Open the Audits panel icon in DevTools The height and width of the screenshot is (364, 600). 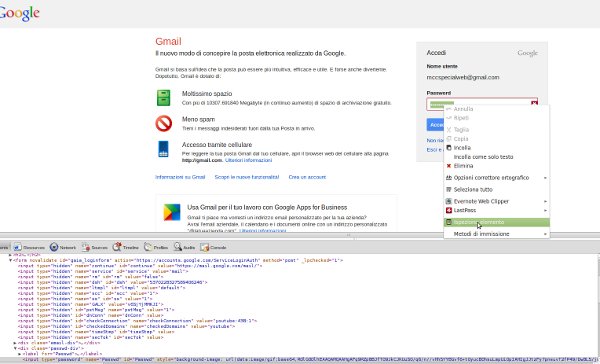[x=178, y=247]
